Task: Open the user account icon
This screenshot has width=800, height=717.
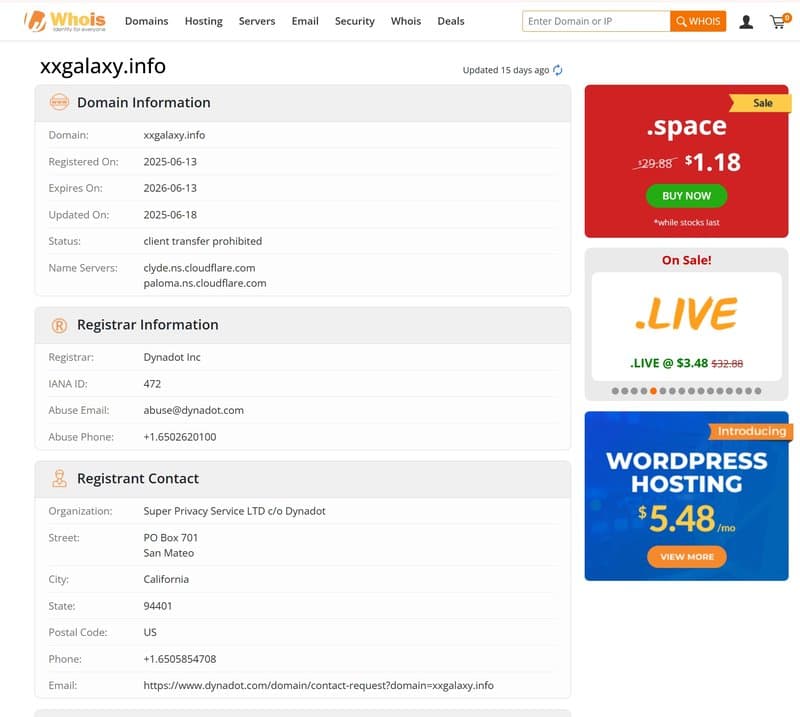Action: click(x=746, y=20)
